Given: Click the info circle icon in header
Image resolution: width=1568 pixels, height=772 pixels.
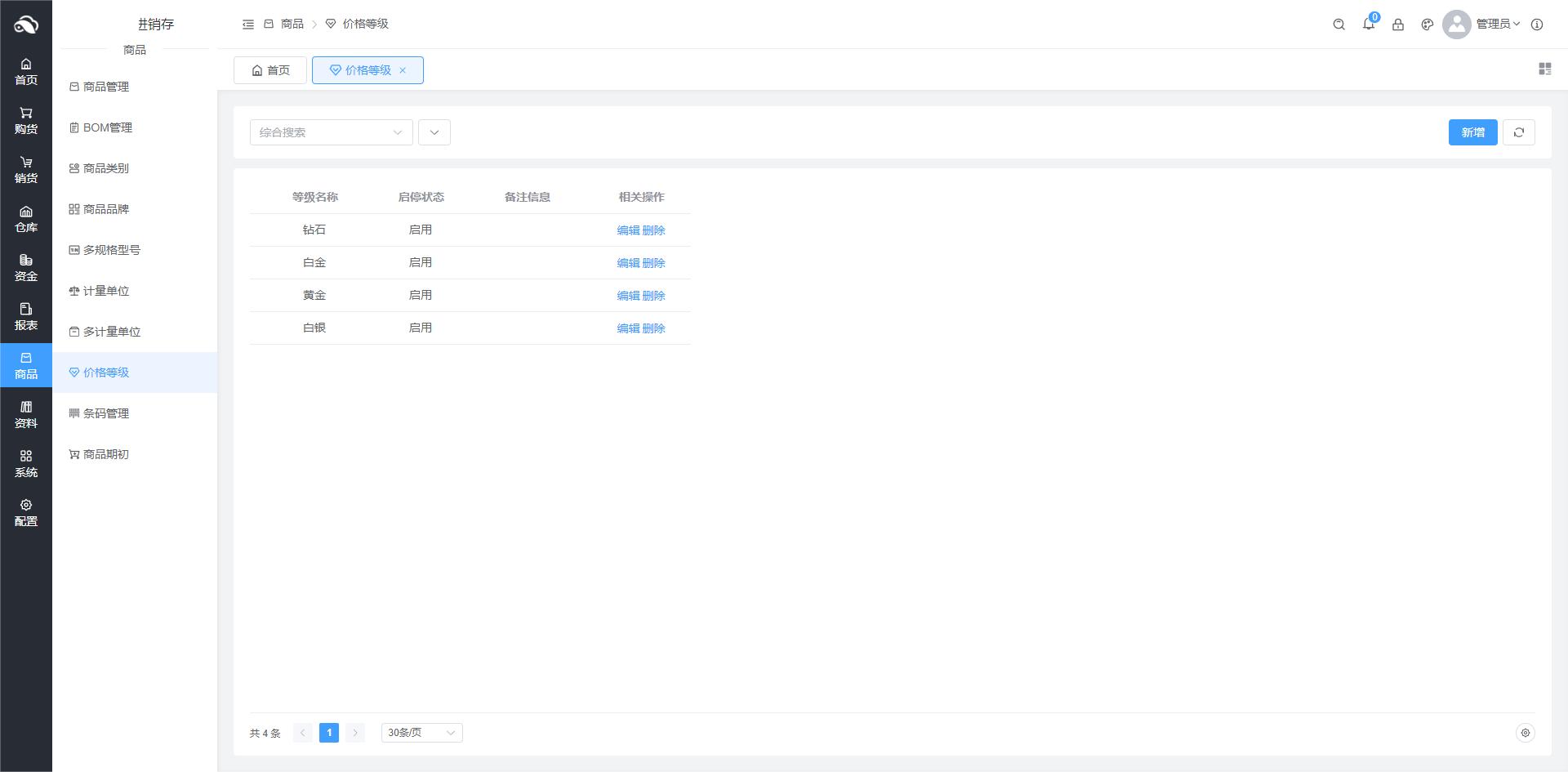Looking at the screenshot, I should 1536,25.
